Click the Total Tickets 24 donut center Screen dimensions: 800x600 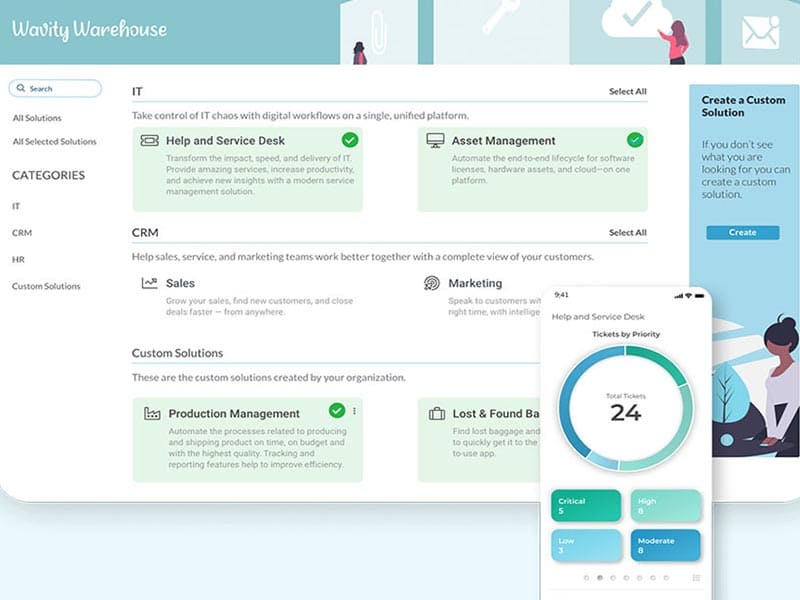[x=626, y=408]
